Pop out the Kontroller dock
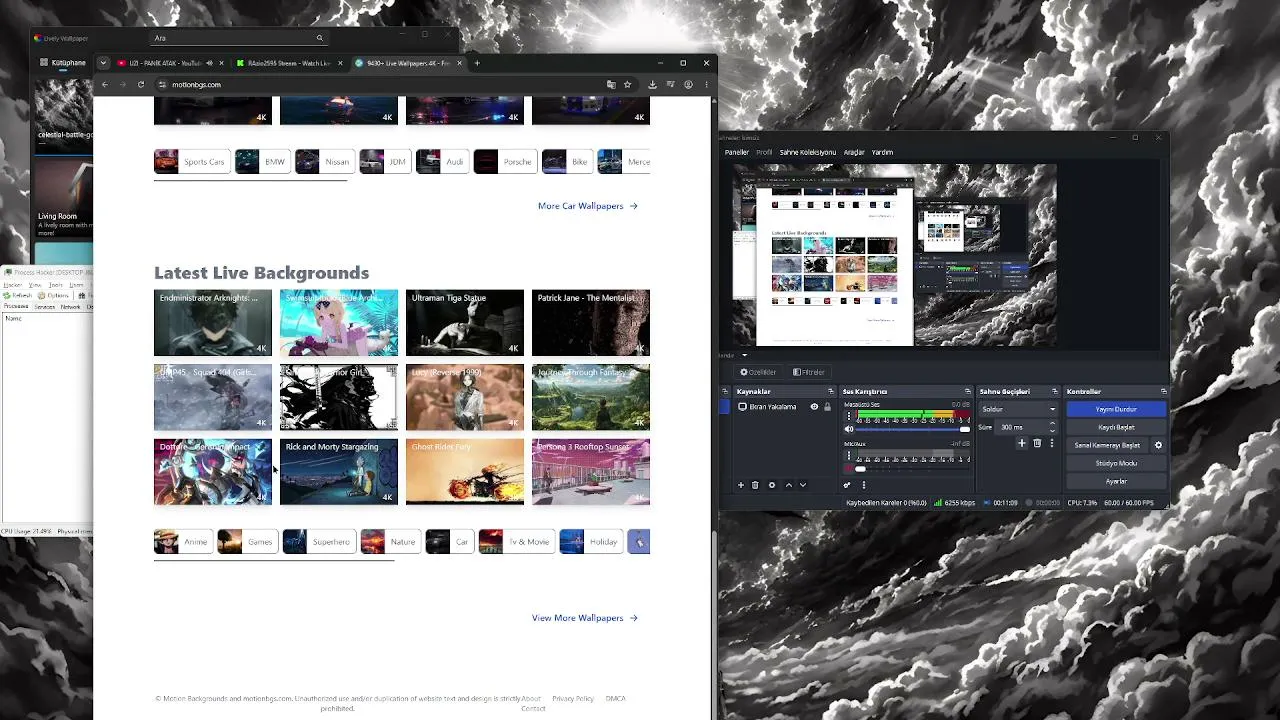 (1163, 391)
